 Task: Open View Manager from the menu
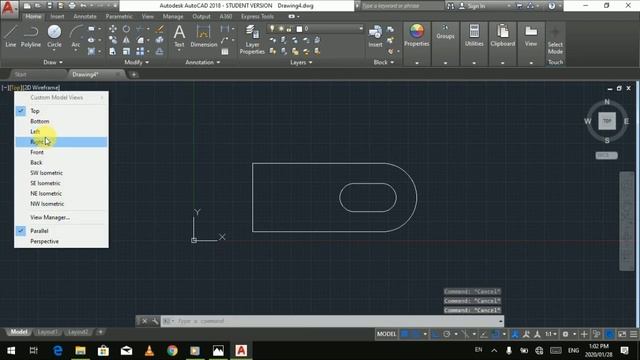[x=61, y=217]
